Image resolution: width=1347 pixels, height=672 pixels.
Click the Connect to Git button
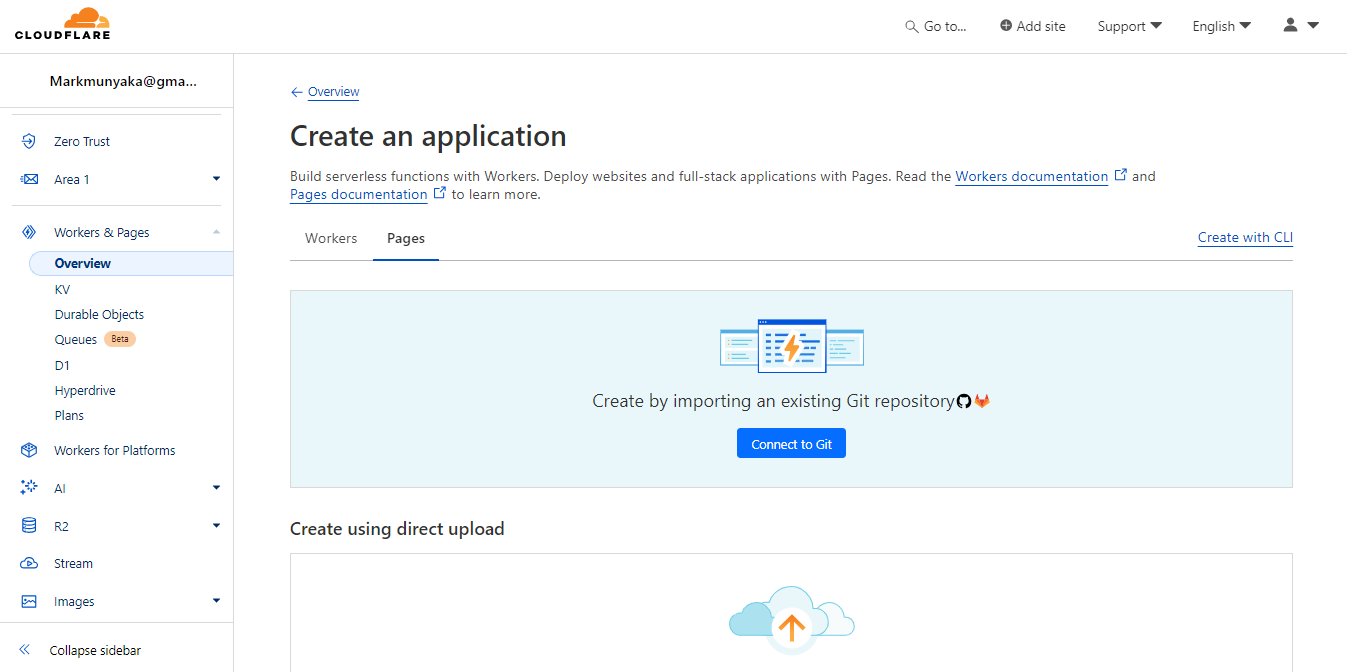[x=791, y=443]
